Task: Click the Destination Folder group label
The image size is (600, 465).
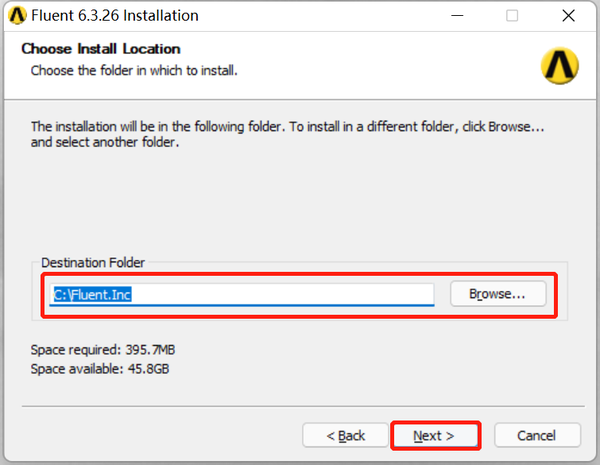Action: point(93,262)
